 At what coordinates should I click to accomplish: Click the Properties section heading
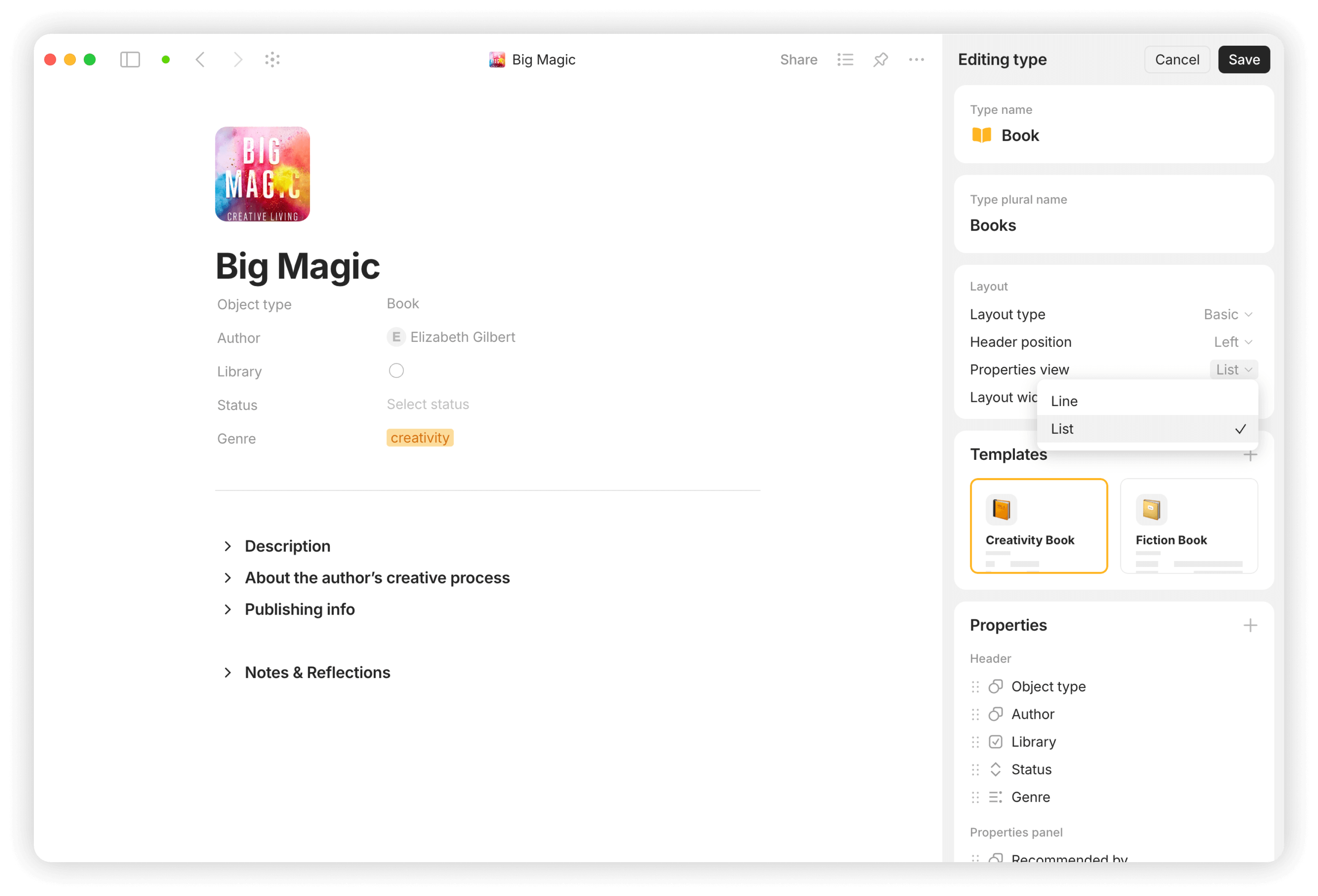(1008, 625)
